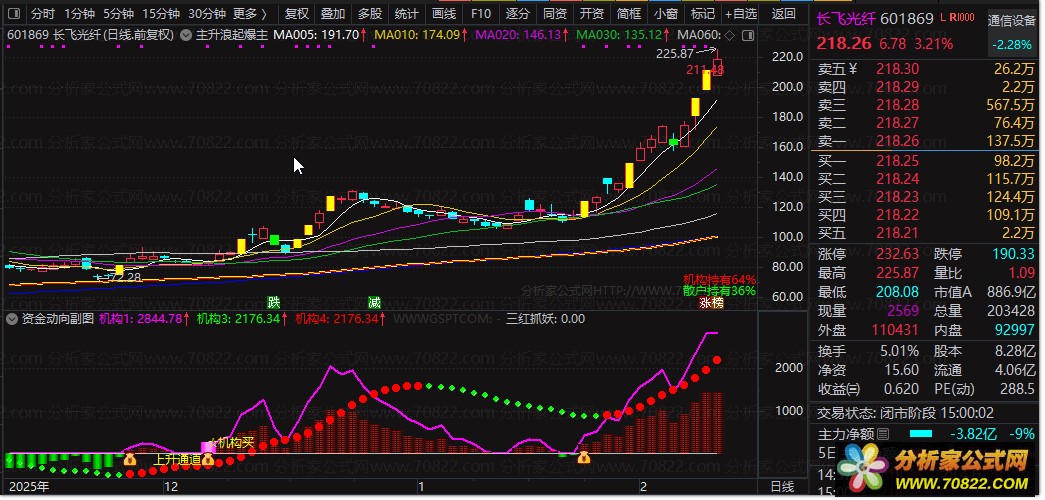Click the 2025年 date axis label
Image resolution: width=1045 pixels, height=500 pixels.
click(x=29, y=487)
